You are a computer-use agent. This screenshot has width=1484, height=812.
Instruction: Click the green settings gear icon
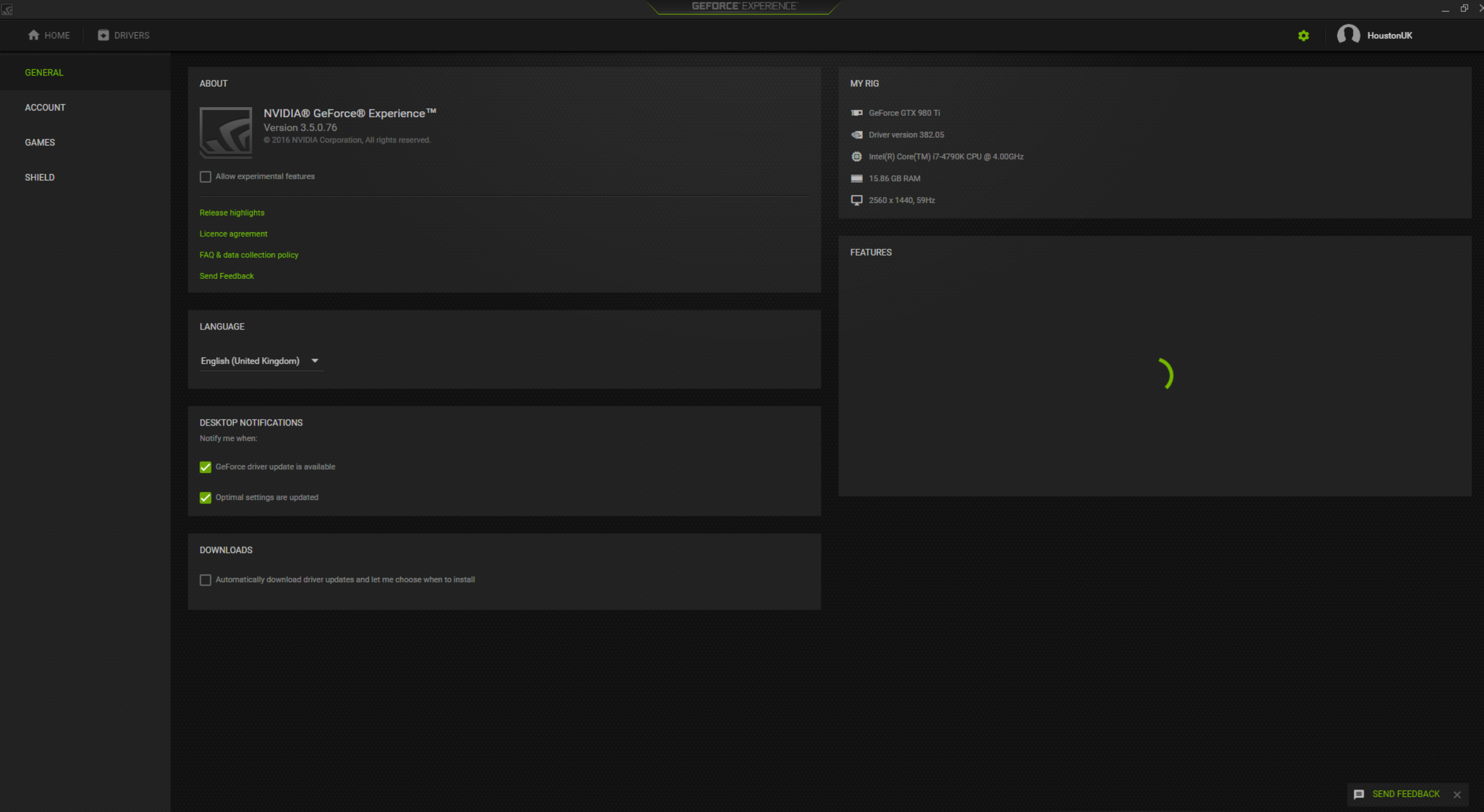1303,36
